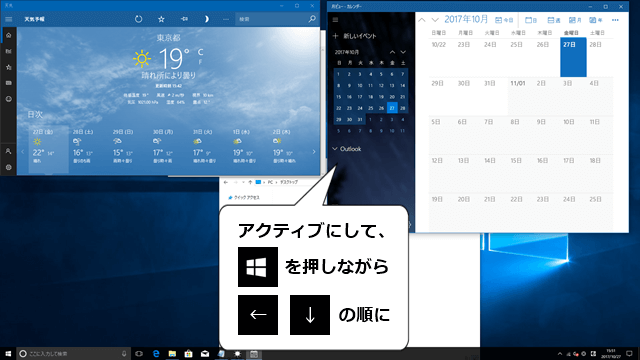Collapse the Outlook calendars section
The image size is (640, 360).
[x=347, y=149]
